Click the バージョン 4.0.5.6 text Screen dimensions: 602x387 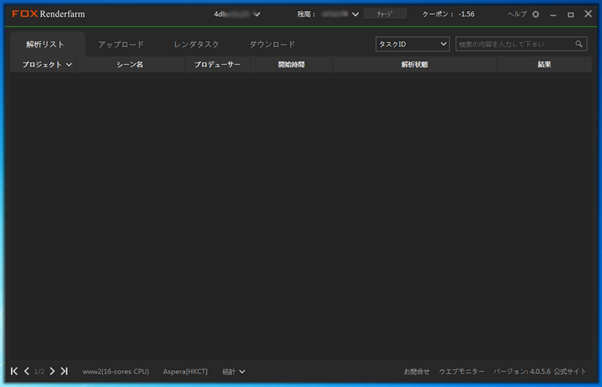tap(522, 371)
